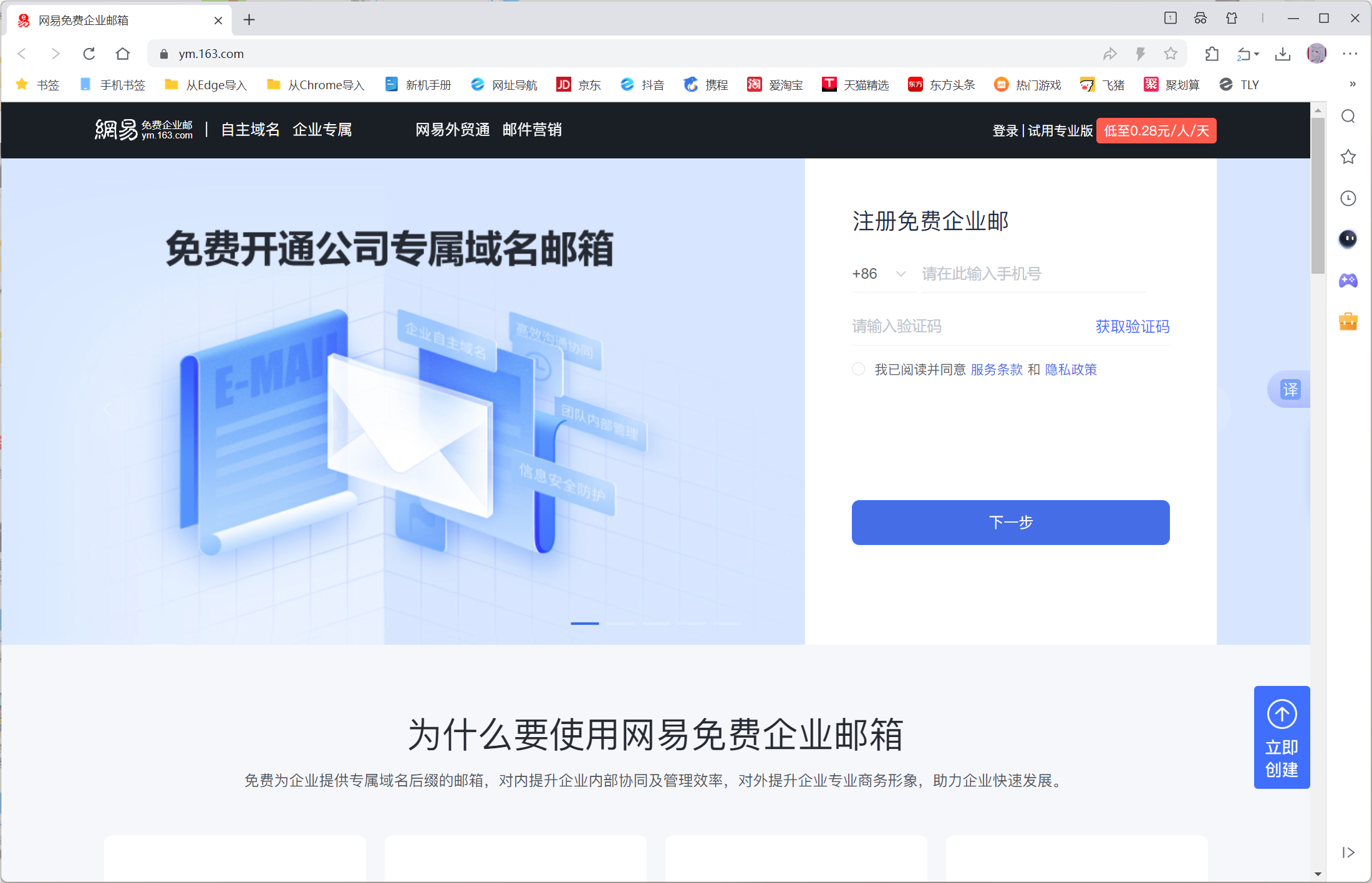
Task: Open sidebar history clock
Action: coord(1348,198)
